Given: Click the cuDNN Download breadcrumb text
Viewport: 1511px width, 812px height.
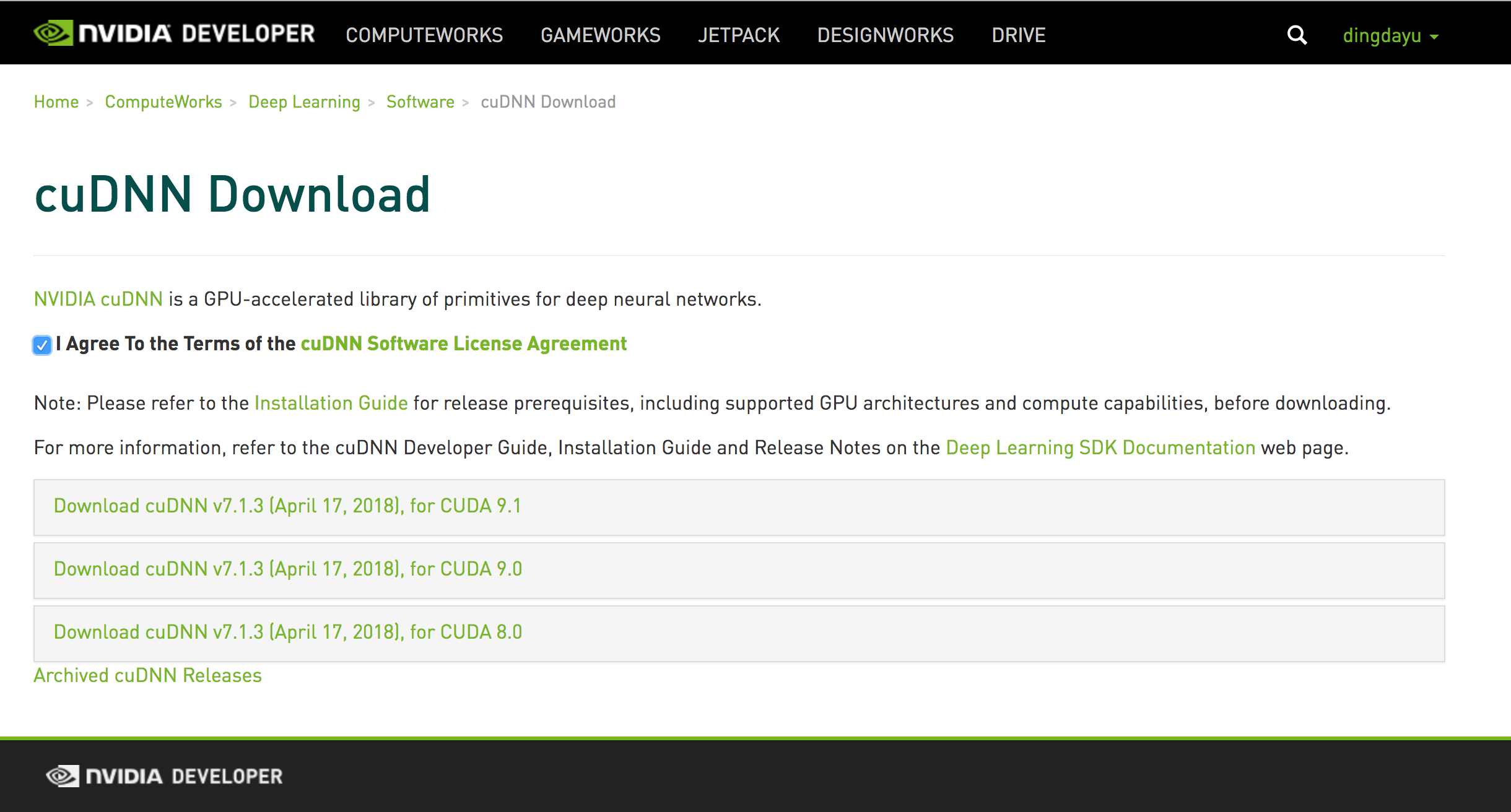Looking at the screenshot, I should click(548, 101).
